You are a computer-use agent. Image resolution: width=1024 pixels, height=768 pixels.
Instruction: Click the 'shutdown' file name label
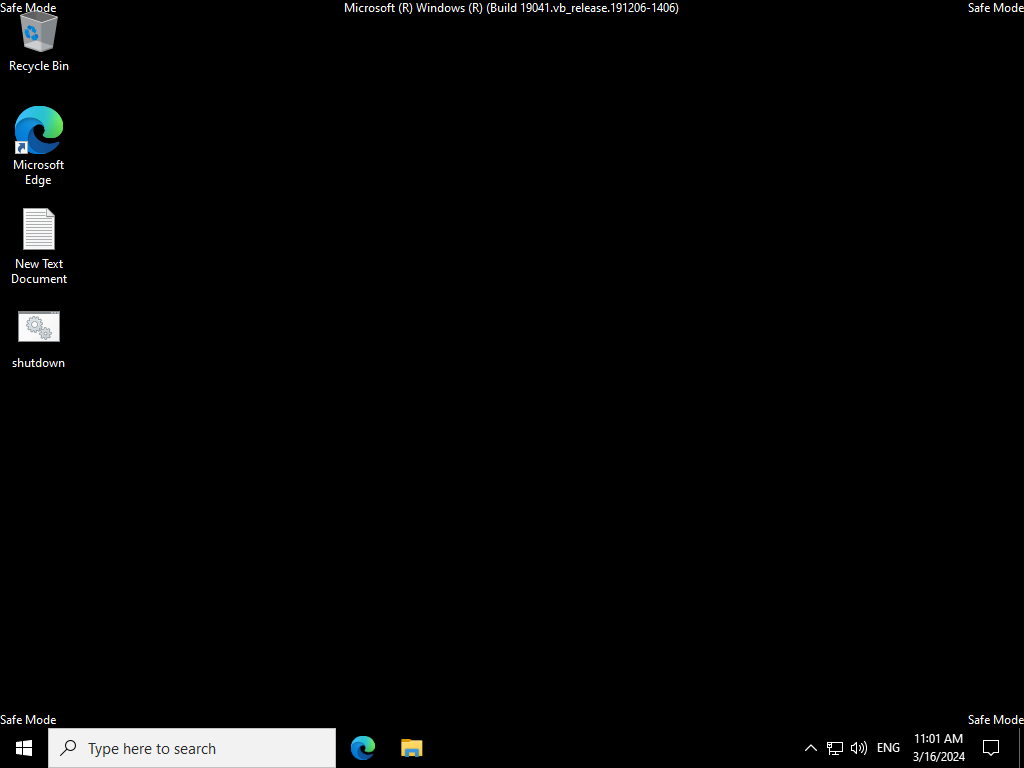pyautogui.click(x=38, y=363)
